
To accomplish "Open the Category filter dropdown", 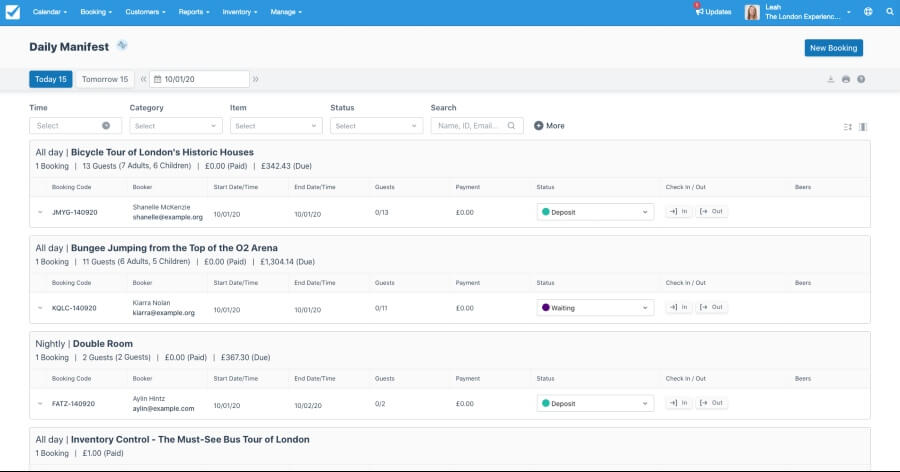I will [x=176, y=126].
